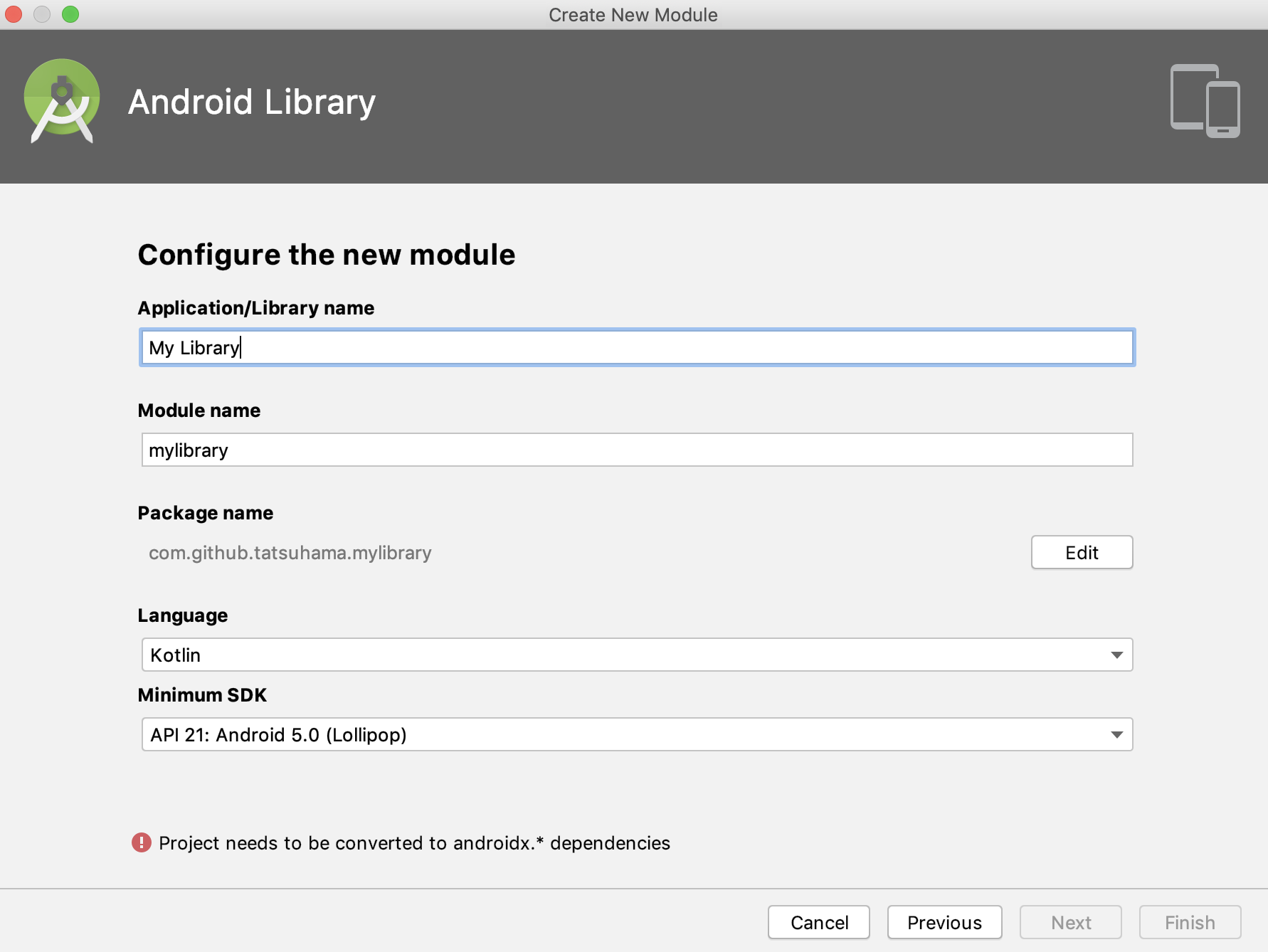Close the window with the red button
The width and height of the screenshot is (1268, 952).
click(x=14, y=14)
